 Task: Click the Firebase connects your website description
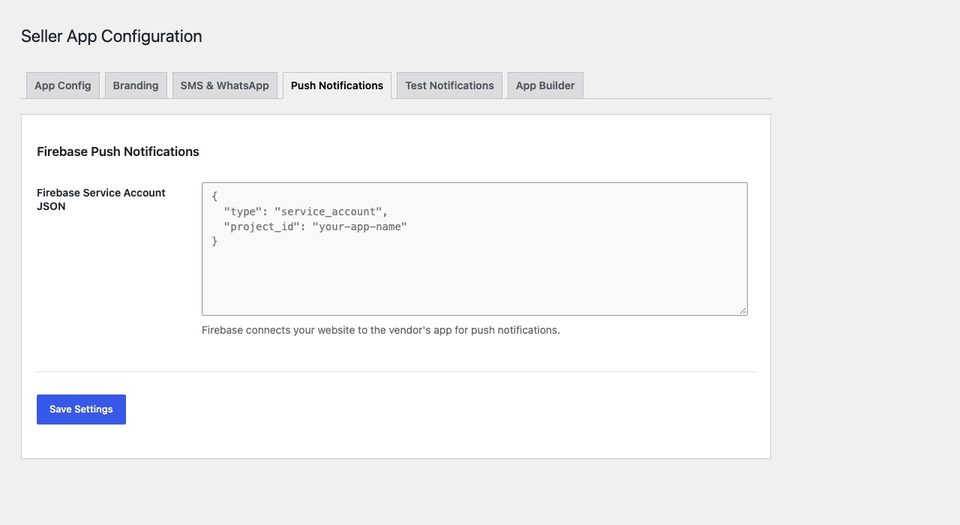click(381, 330)
